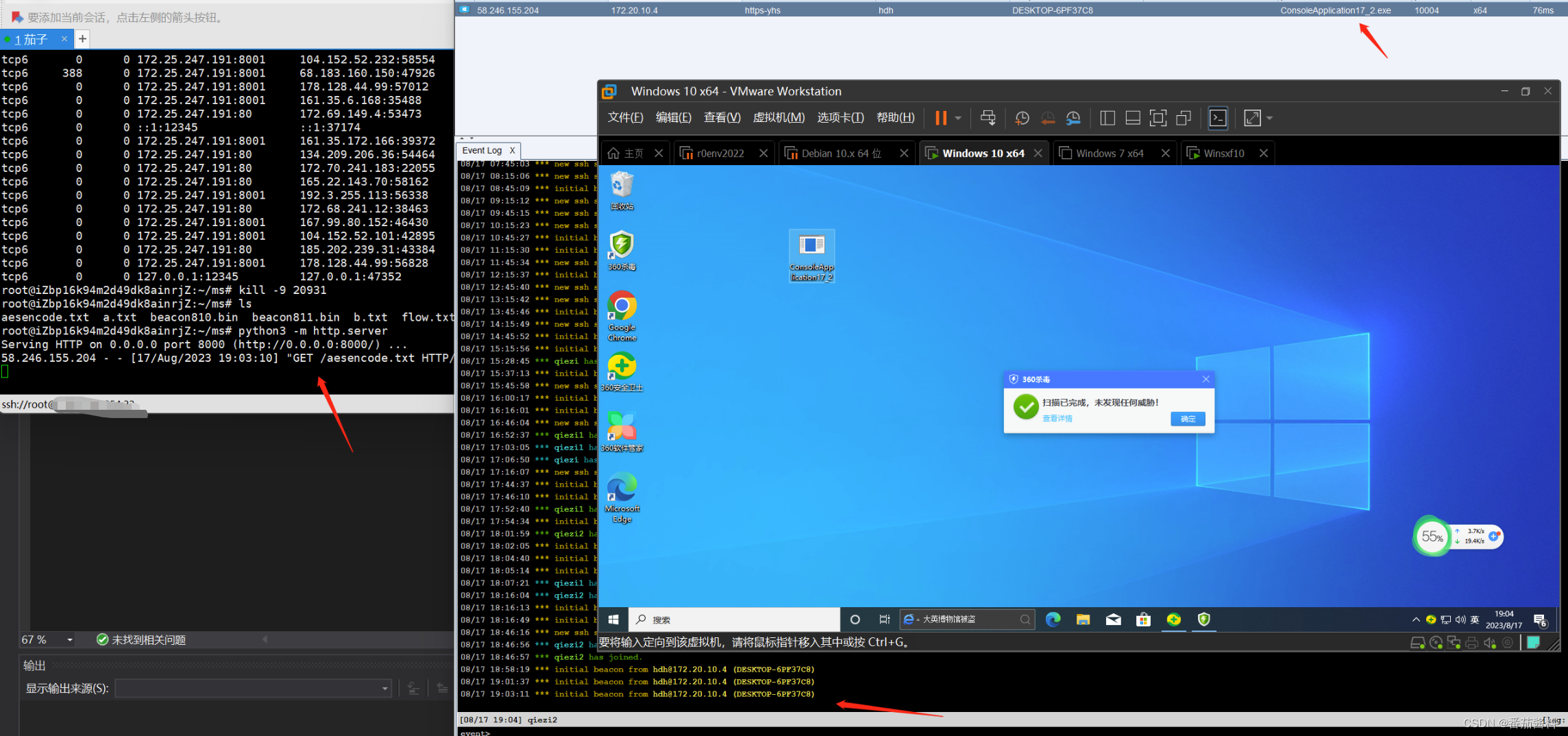Screen dimensions: 1568x736
Task: Select the Google Chrome desktop shortcut
Action: pyautogui.click(x=622, y=316)
